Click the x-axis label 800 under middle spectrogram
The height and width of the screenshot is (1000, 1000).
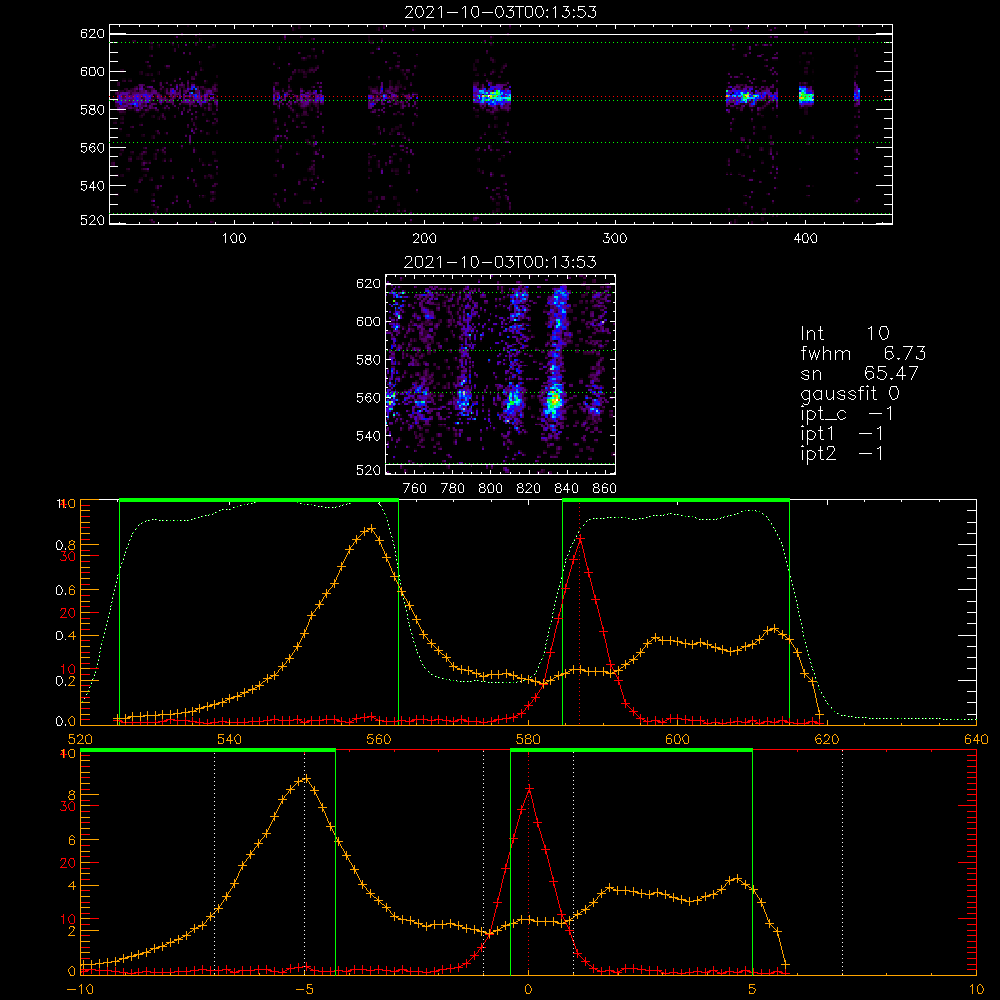[x=490, y=489]
